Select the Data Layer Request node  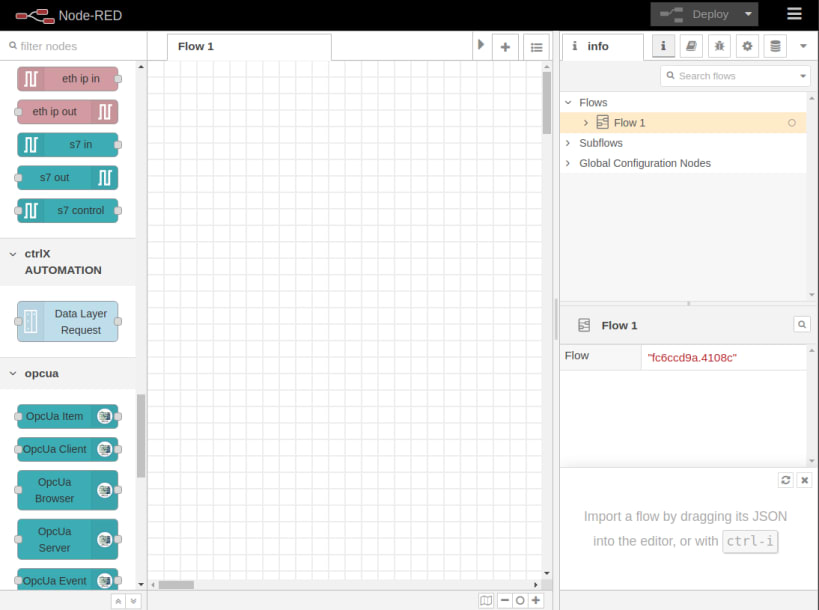[67, 322]
